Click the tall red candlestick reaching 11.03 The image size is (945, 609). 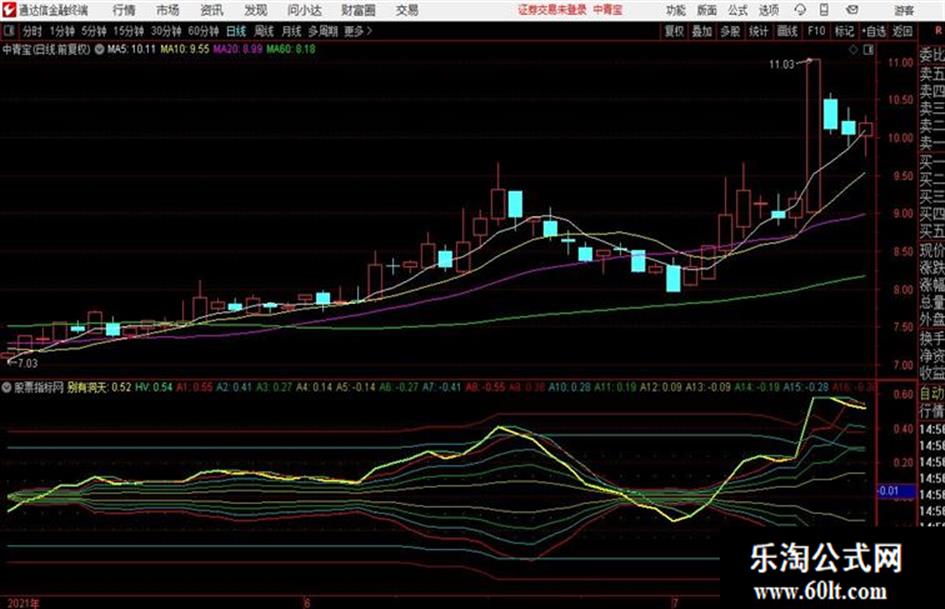point(813,136)
